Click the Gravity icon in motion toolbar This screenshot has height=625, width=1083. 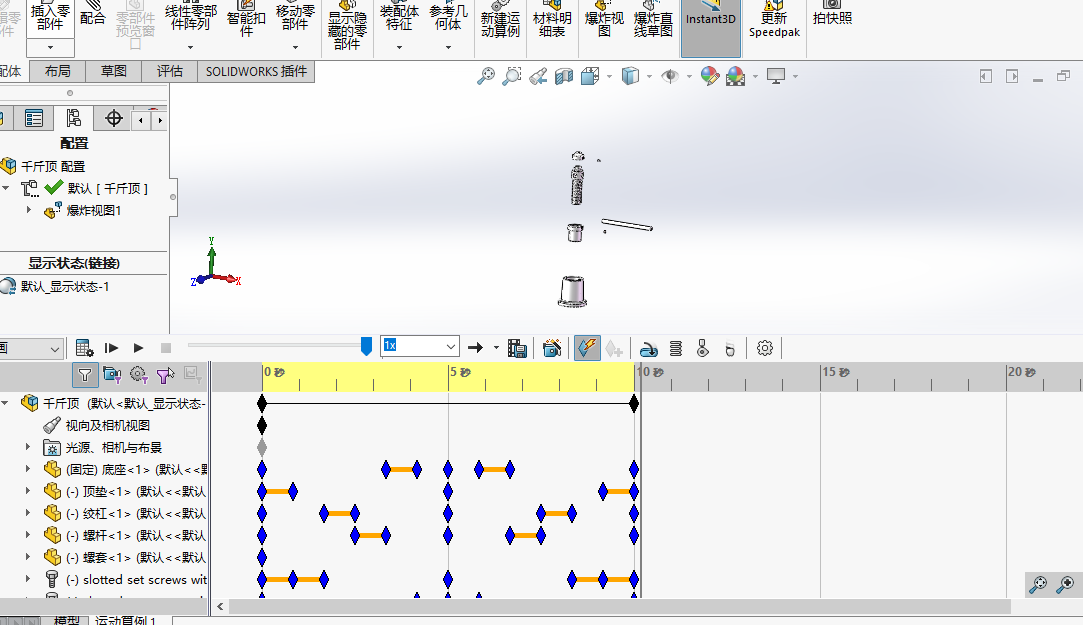(730, 349)
